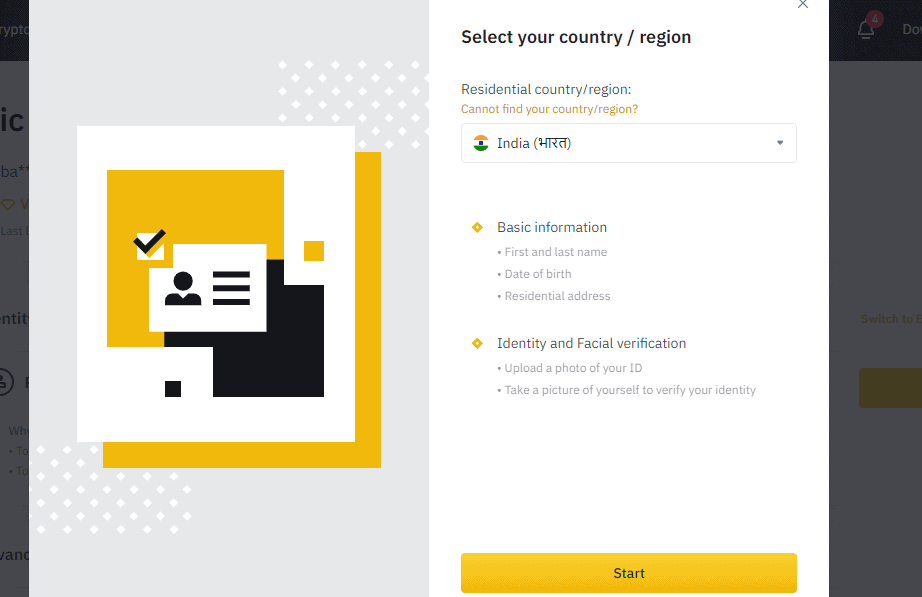Click the ID card illustration
The width and height of the screenshot is (922, 597).
pyautogui.click(x=208, y=288)
